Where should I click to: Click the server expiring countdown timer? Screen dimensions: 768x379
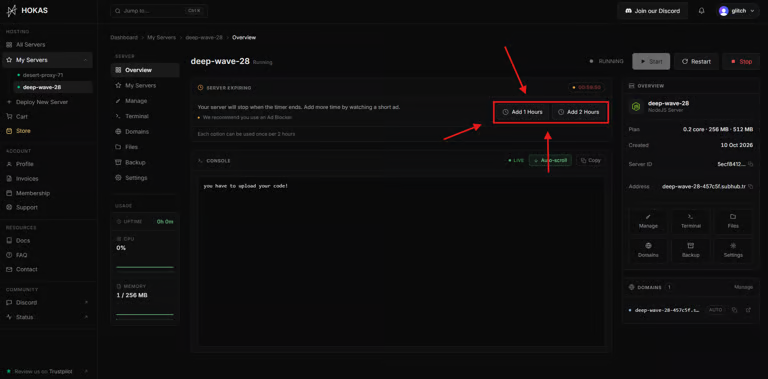tap(586, 87)
